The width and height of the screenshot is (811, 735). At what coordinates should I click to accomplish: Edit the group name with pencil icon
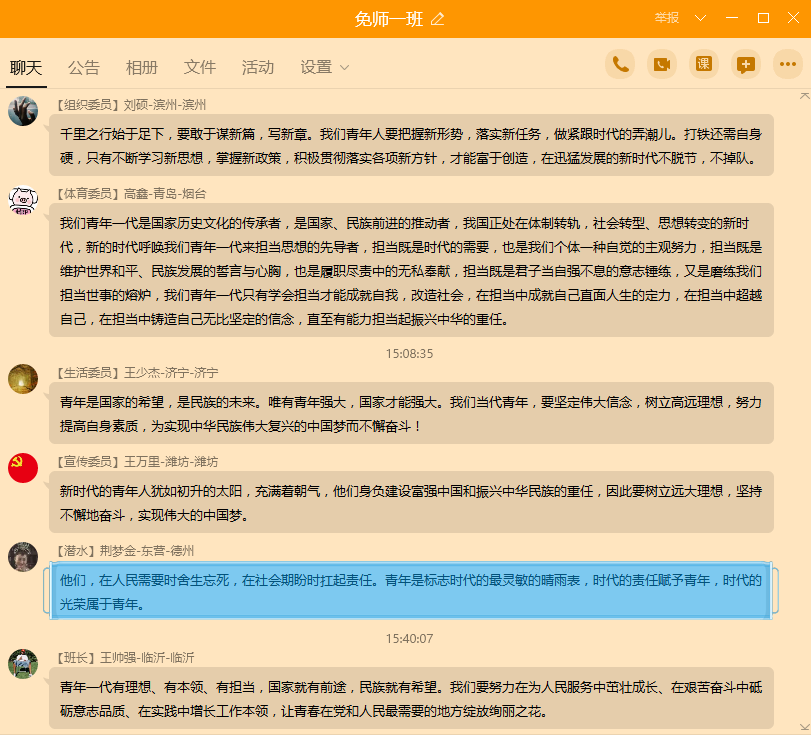[x=437, y=19]
